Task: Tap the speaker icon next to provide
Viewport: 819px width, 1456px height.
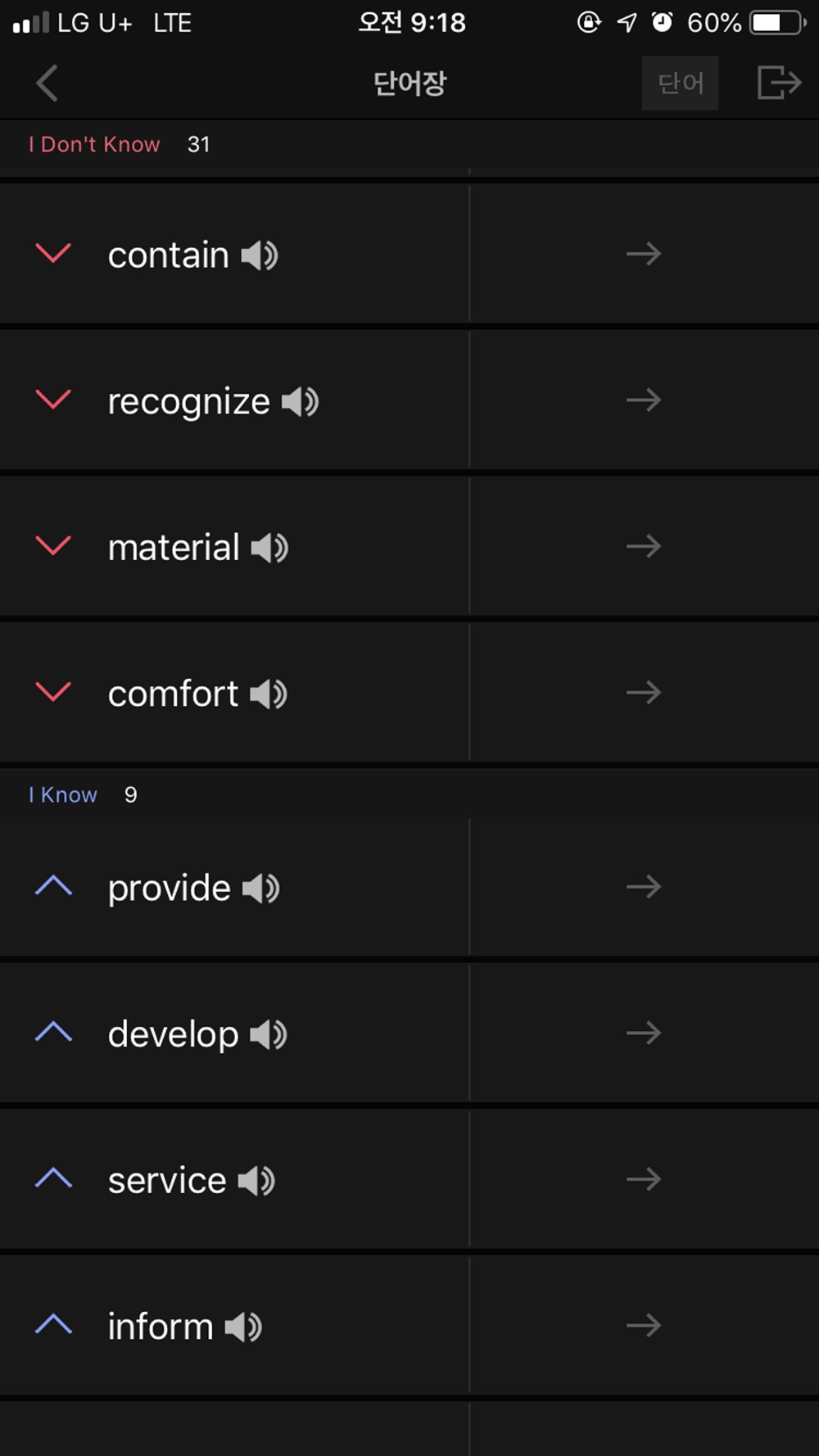Action: tap(261, 889)
